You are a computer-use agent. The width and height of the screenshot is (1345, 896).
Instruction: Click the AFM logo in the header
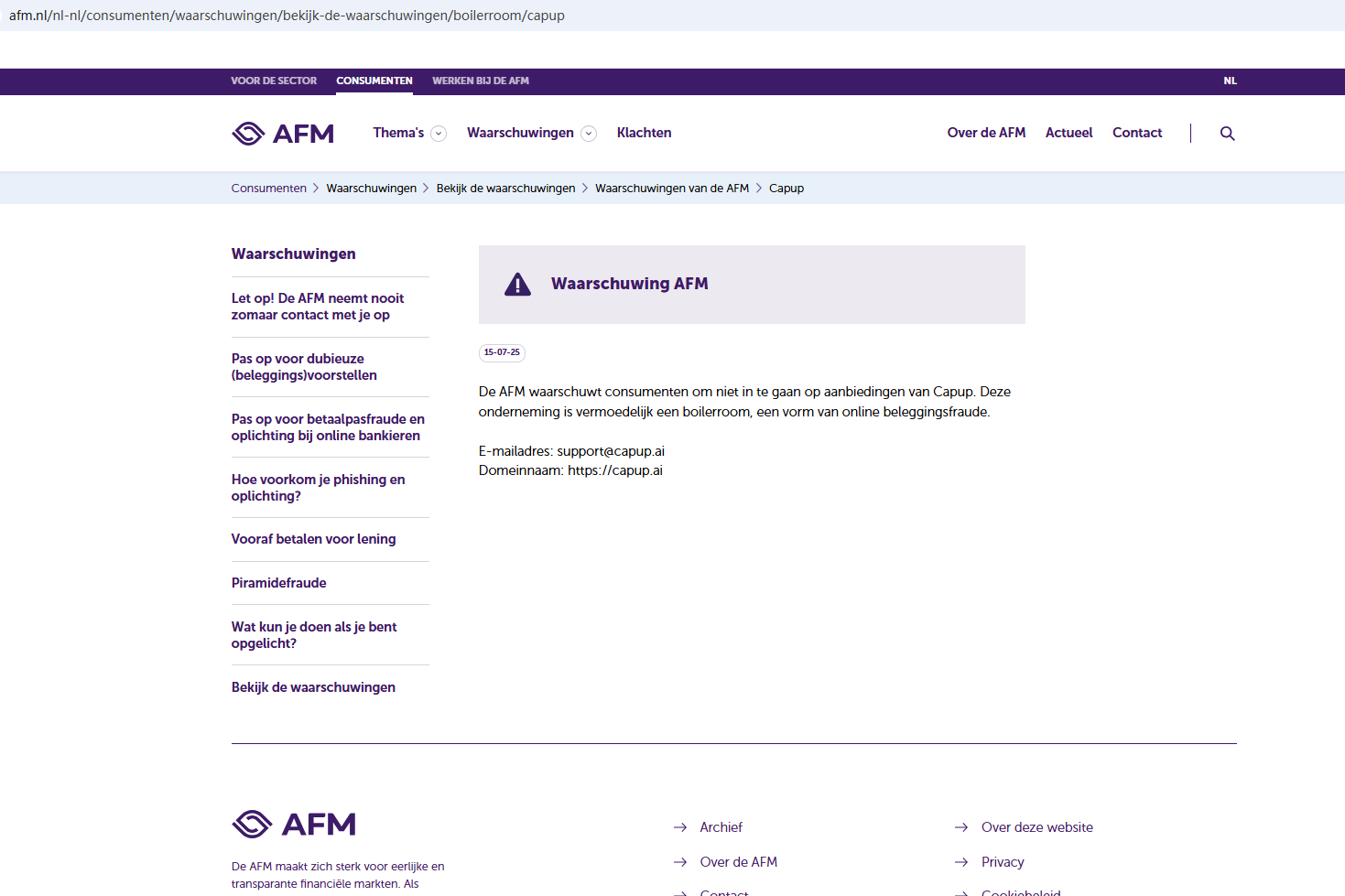283,134
